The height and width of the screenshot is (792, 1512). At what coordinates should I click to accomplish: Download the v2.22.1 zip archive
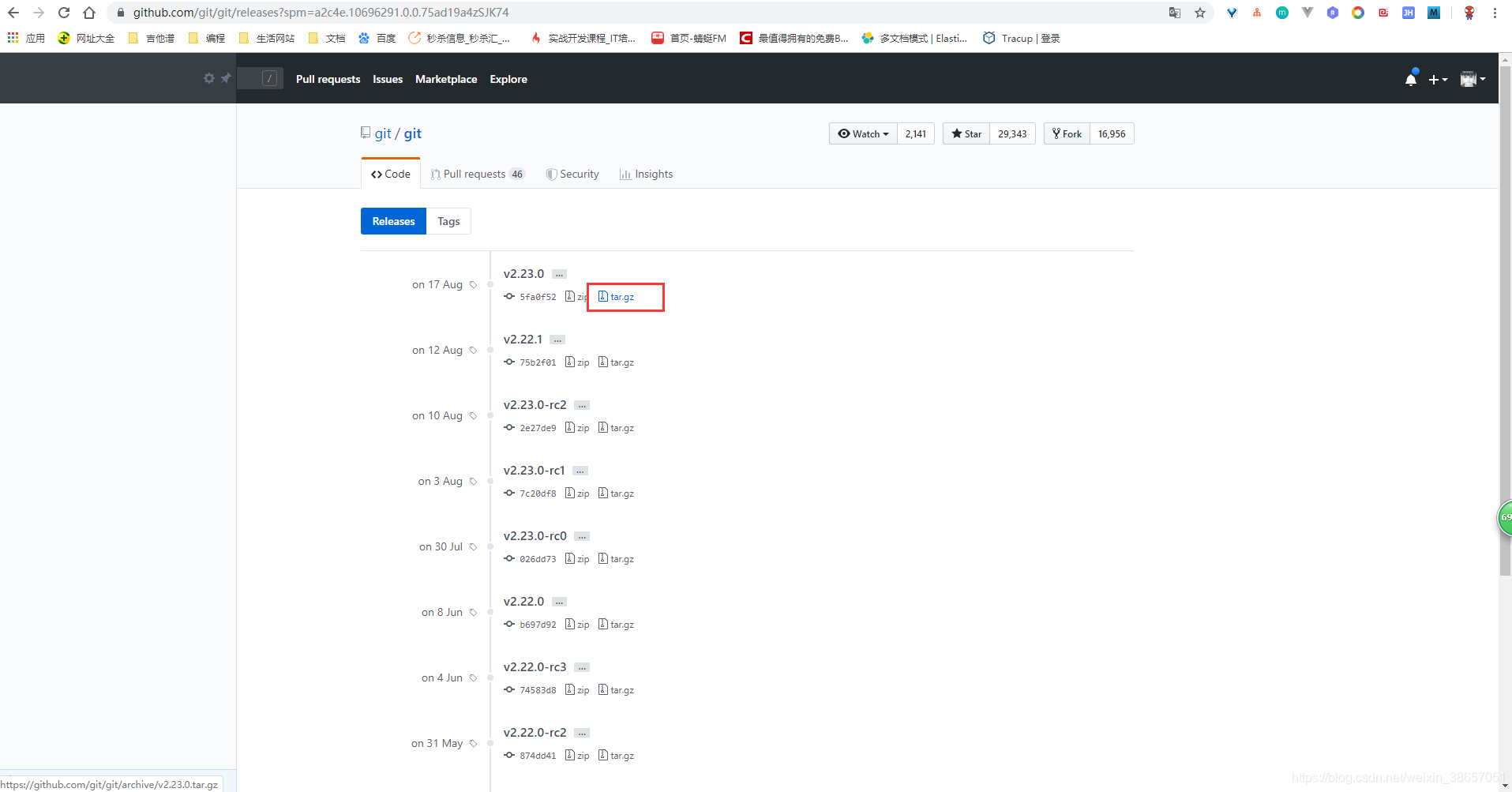click(577, 362)
